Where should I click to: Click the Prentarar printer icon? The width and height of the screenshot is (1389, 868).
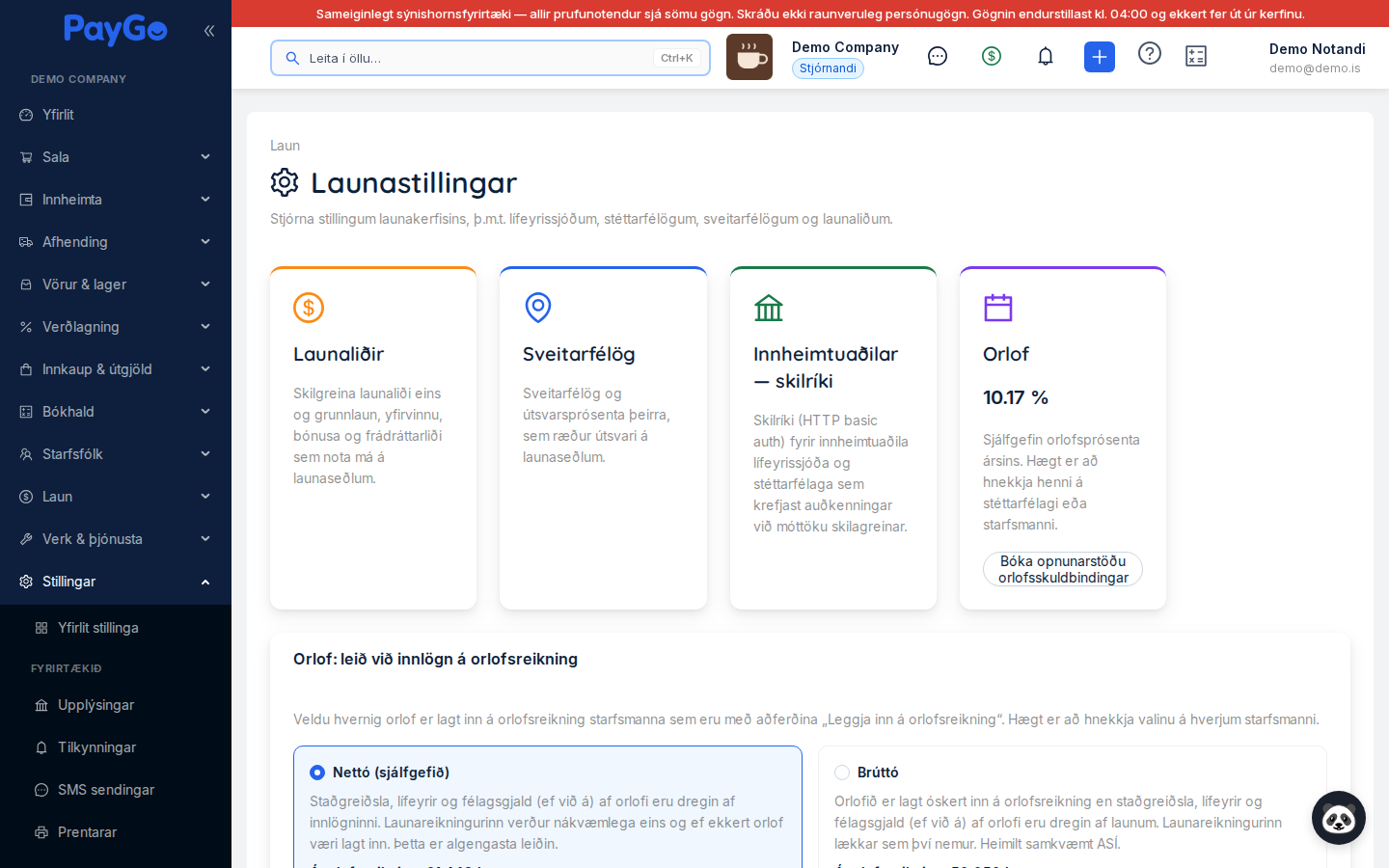(41, 832)
